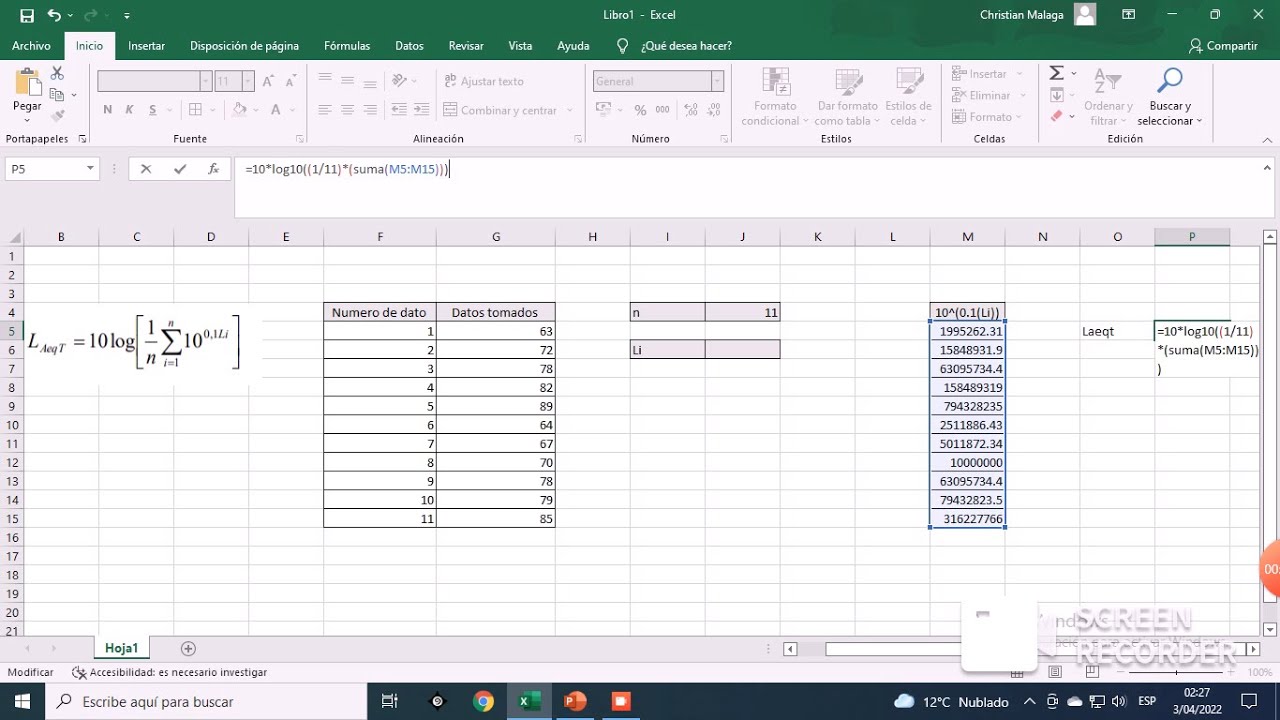Screen dimensions: 1280x720
Task: Open the Revisar tab
Action: tap(466, 46)
